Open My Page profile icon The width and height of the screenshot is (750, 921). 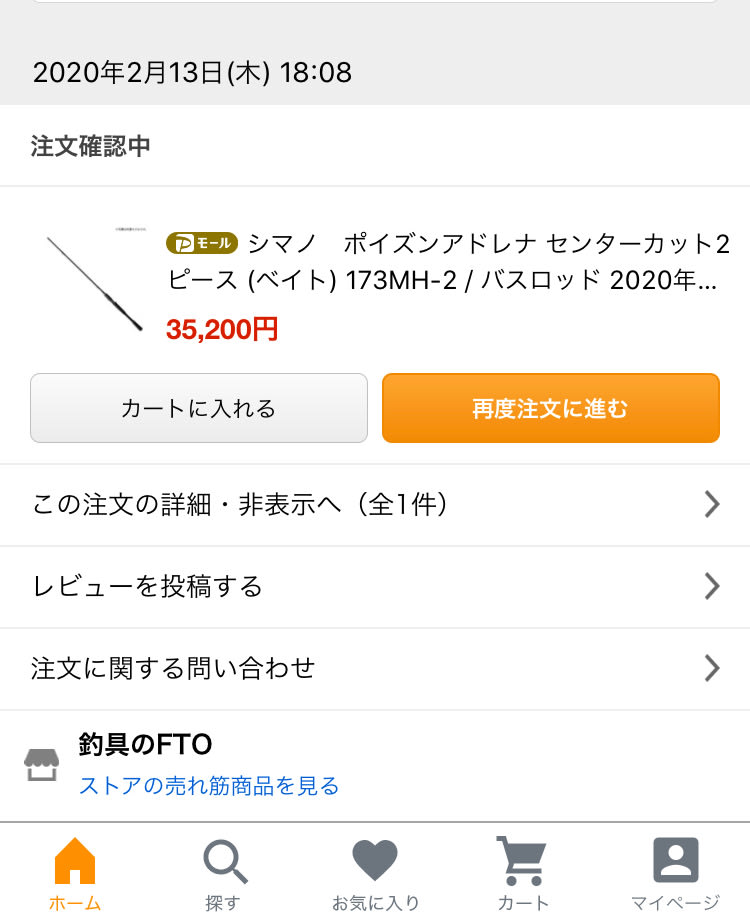pyautogui.click(x=676, y=860)
